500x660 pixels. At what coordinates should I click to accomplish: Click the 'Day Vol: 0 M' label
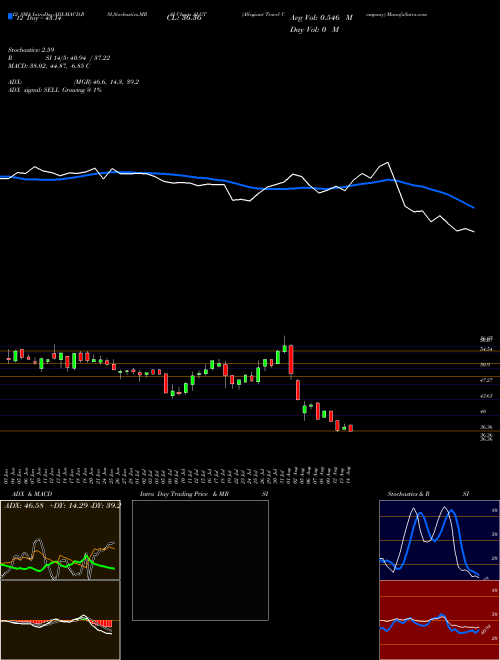[314, 30]
